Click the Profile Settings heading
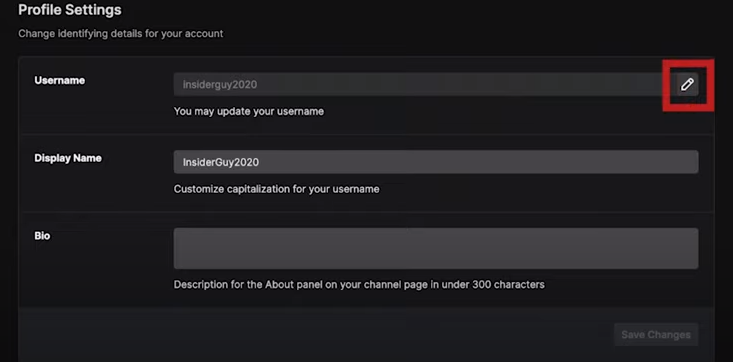733x362 pixels. (70, 10)
